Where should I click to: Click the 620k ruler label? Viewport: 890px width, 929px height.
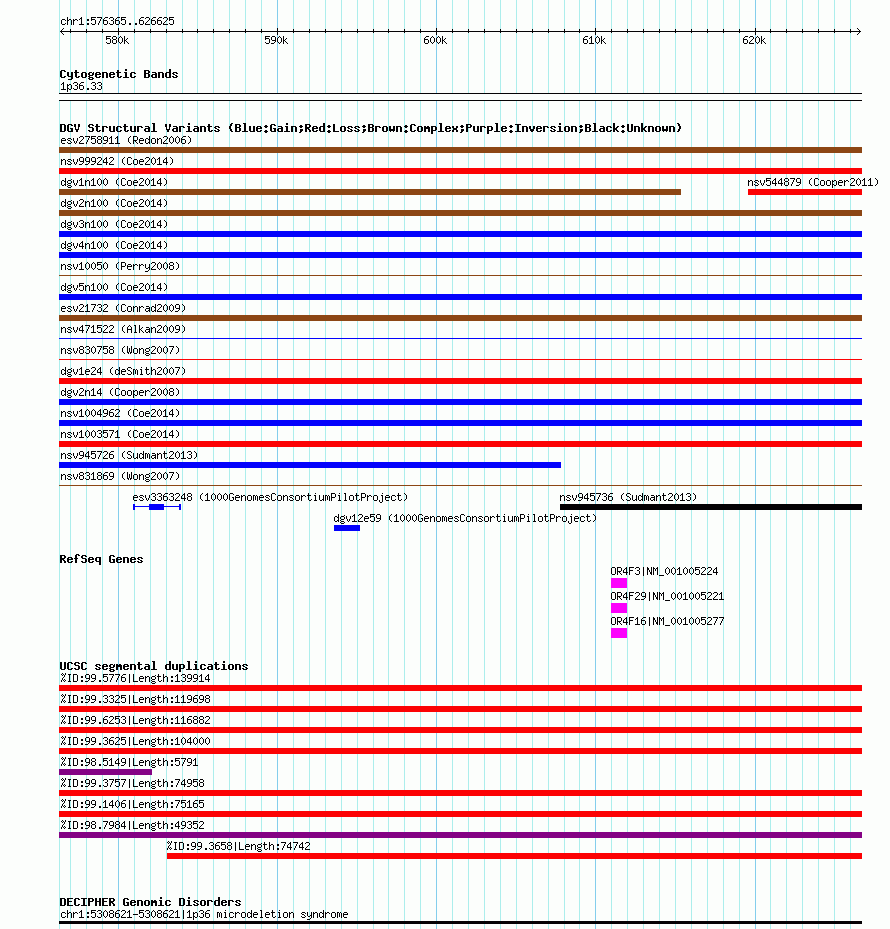coord(754,40)
